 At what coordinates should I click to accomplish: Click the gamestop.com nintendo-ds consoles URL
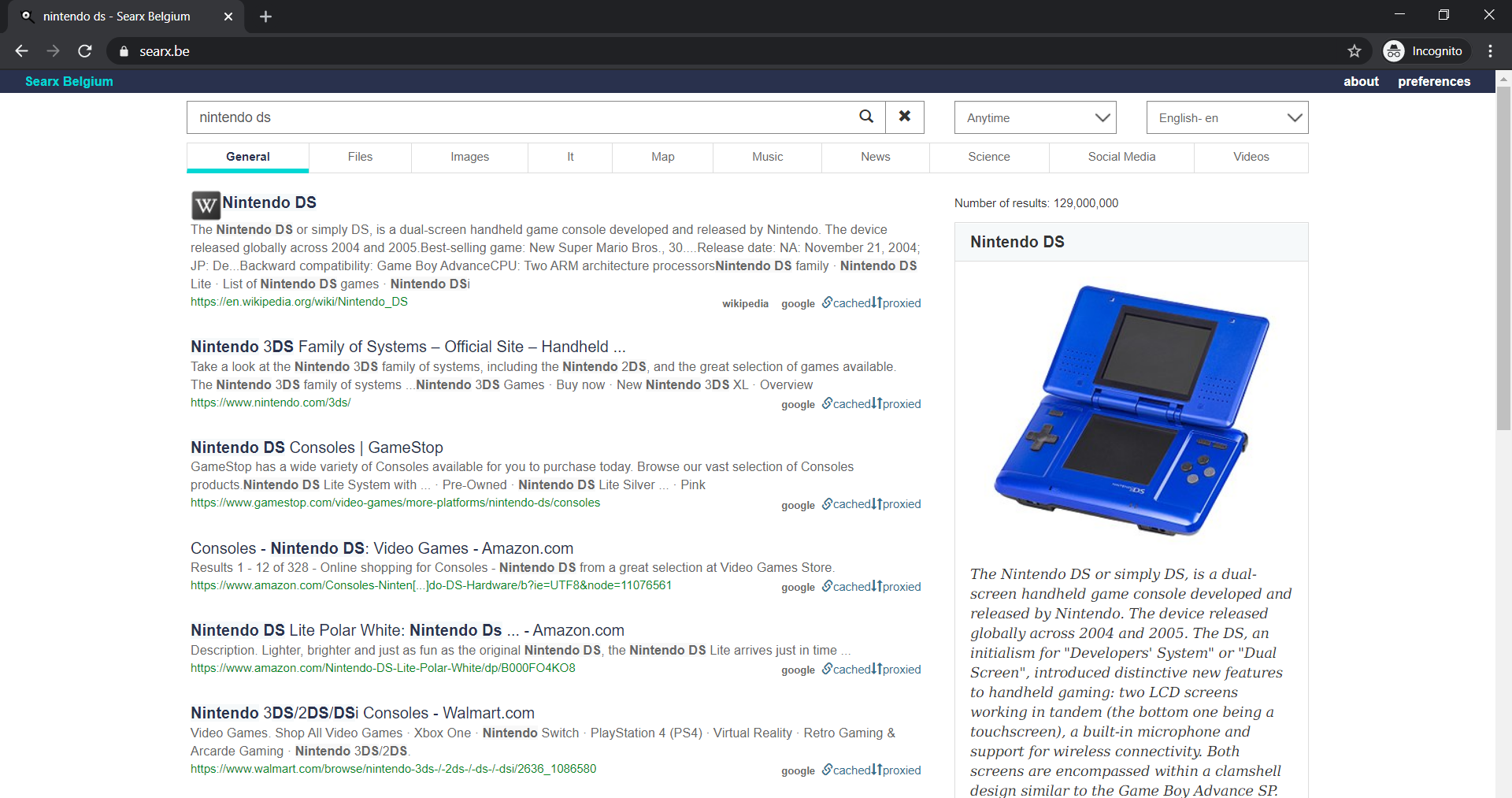pyautogui.click(x=395, y=503)
